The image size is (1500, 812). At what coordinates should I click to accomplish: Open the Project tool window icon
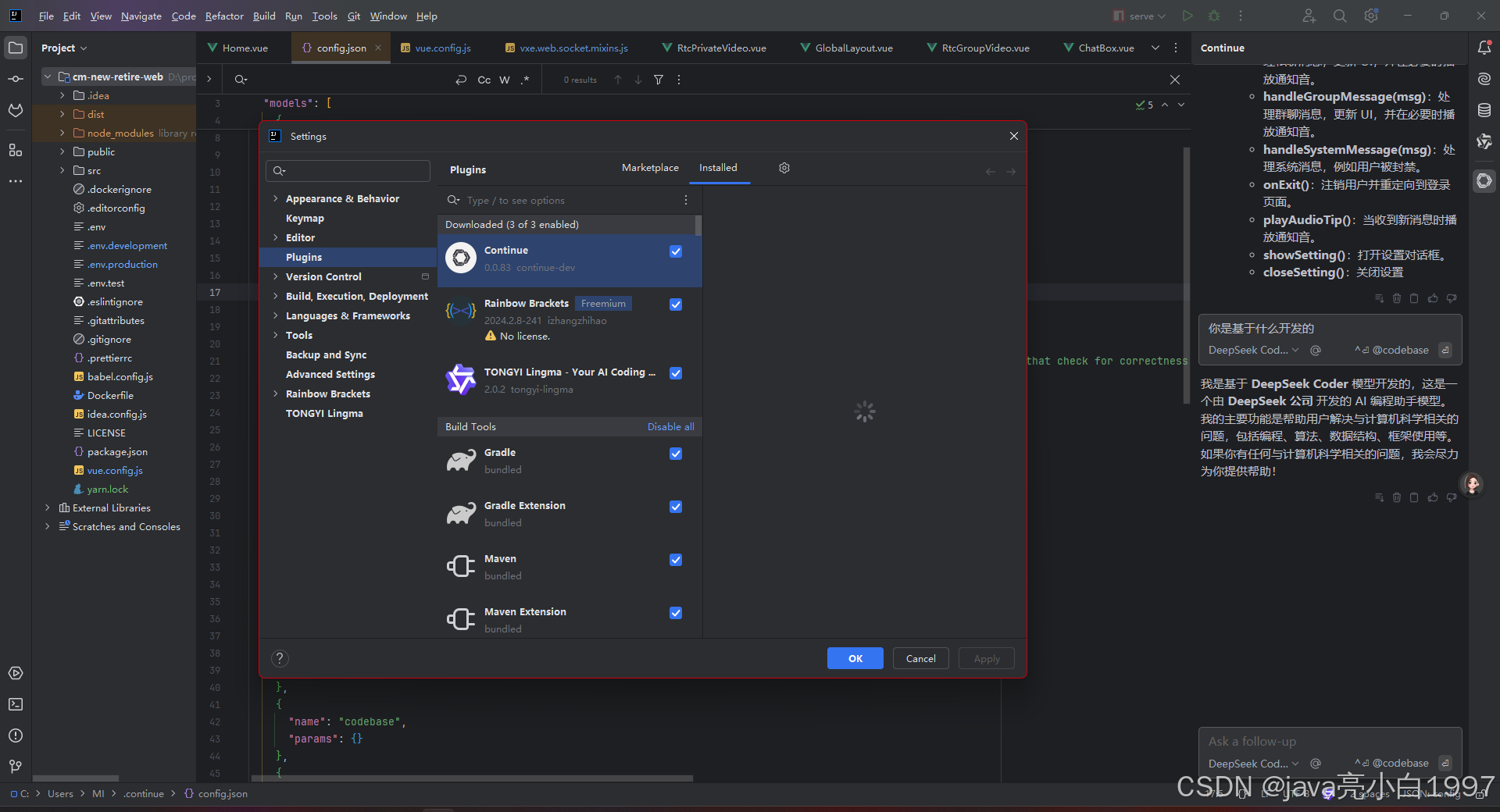pos(16,48)
